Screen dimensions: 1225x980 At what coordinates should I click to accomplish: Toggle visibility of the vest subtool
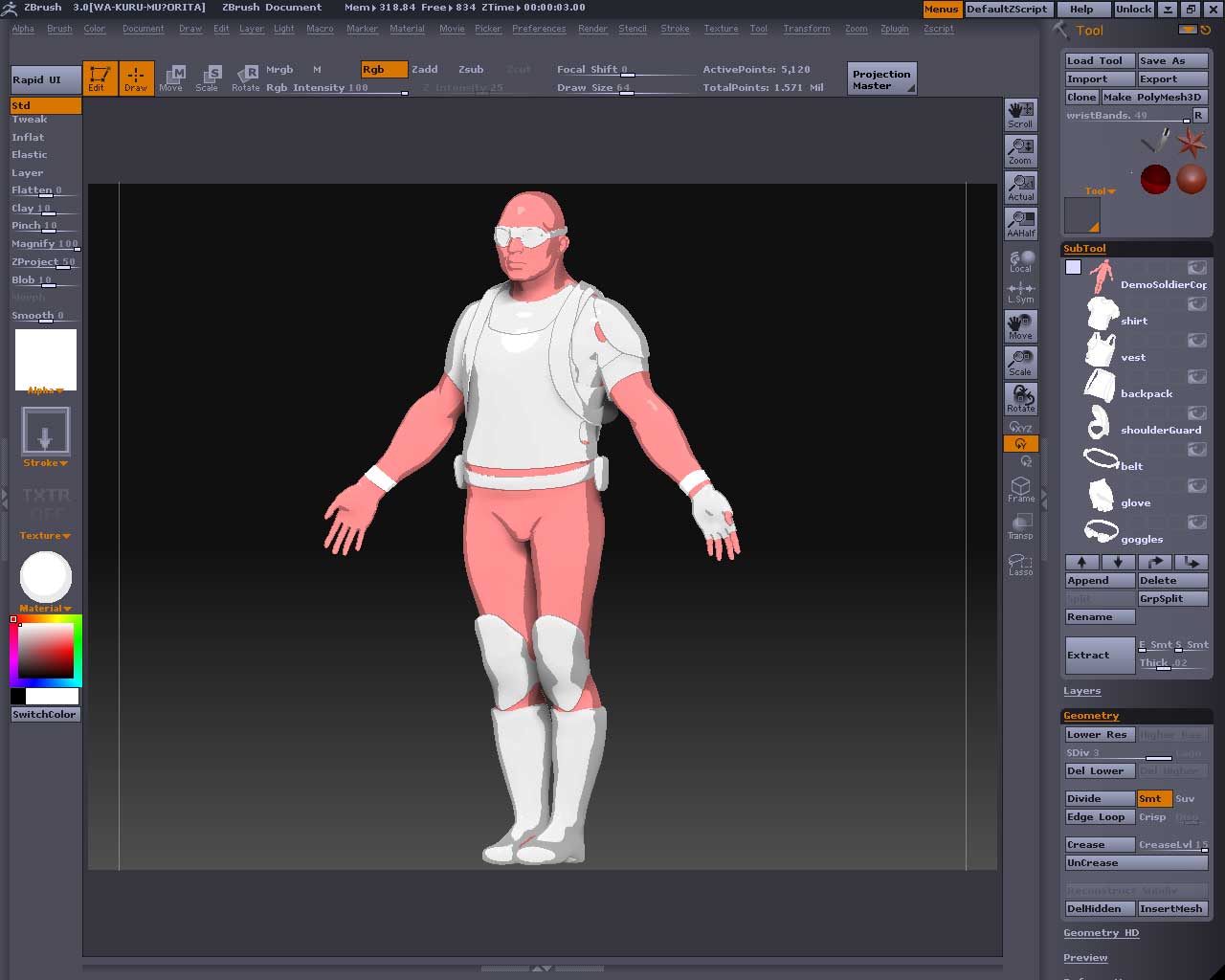[1197, 341]
